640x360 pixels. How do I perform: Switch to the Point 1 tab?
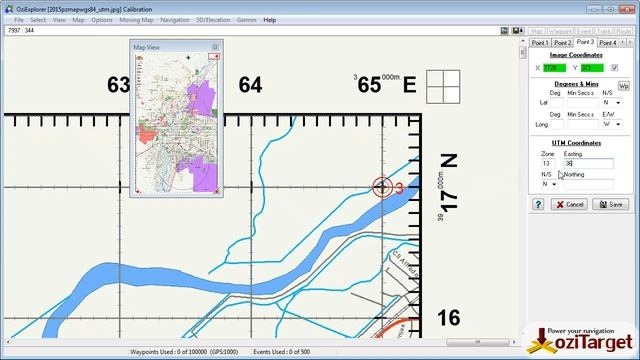point(540,42)
